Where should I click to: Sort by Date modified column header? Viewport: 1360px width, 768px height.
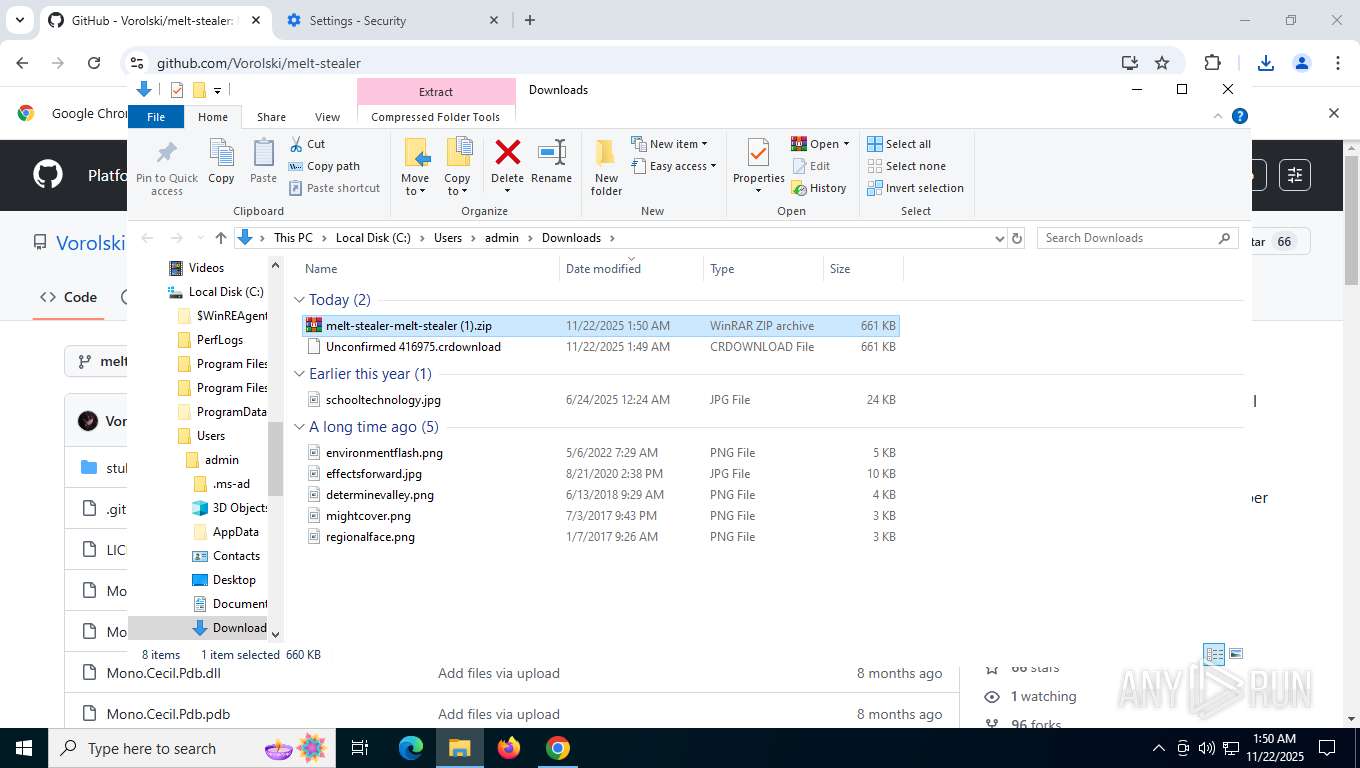[x=632, y=268]
